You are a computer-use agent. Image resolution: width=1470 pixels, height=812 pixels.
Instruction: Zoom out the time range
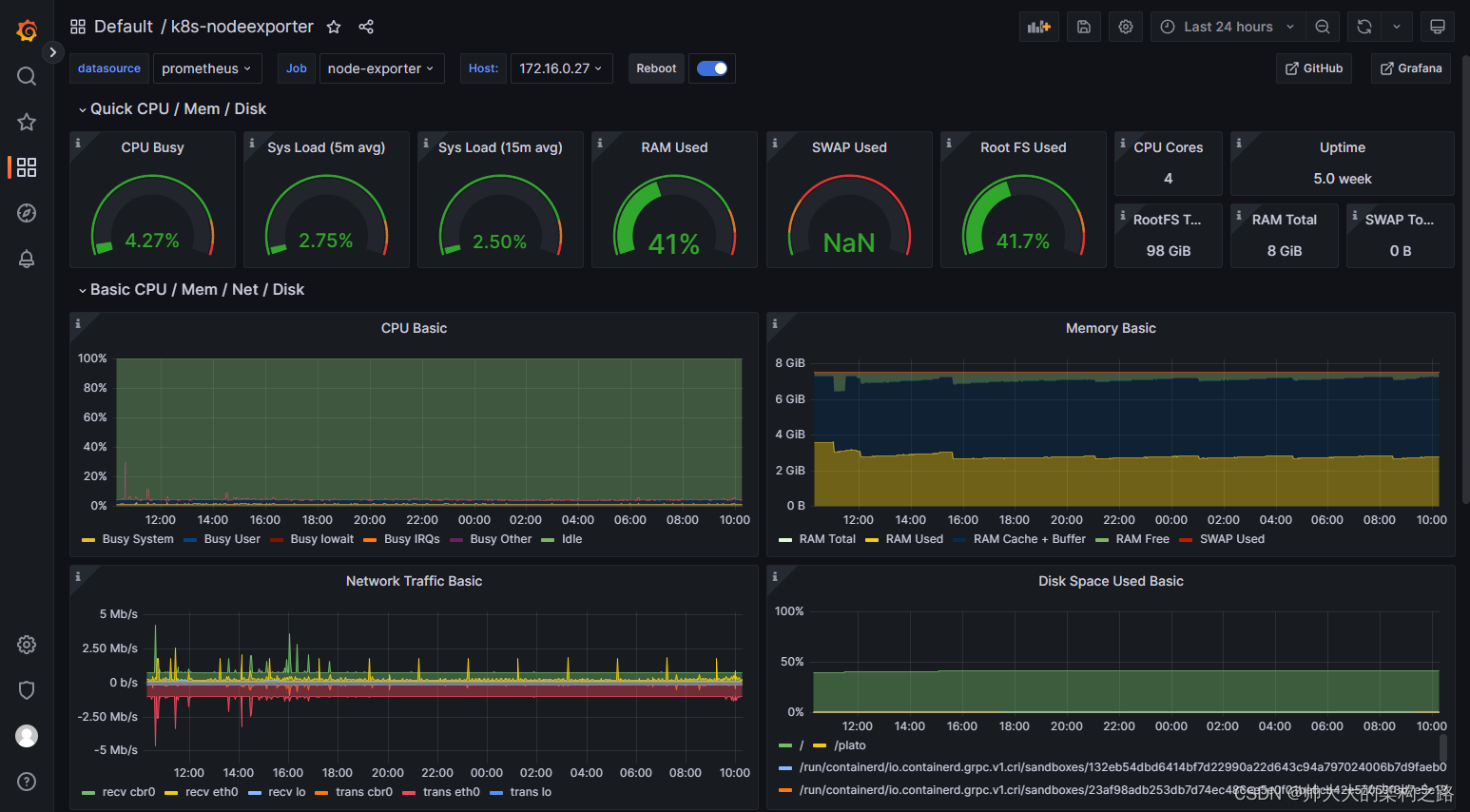pyautogui.click(x=1323, y=27)
